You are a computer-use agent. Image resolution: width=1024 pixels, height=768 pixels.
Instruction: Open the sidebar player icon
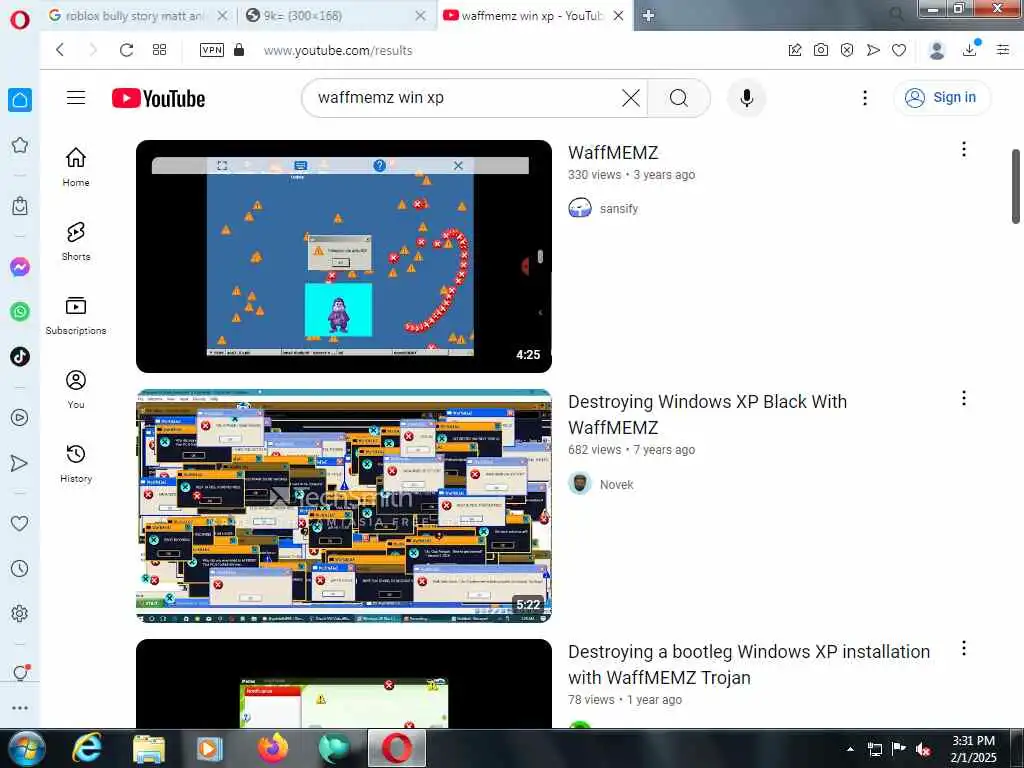20,417
